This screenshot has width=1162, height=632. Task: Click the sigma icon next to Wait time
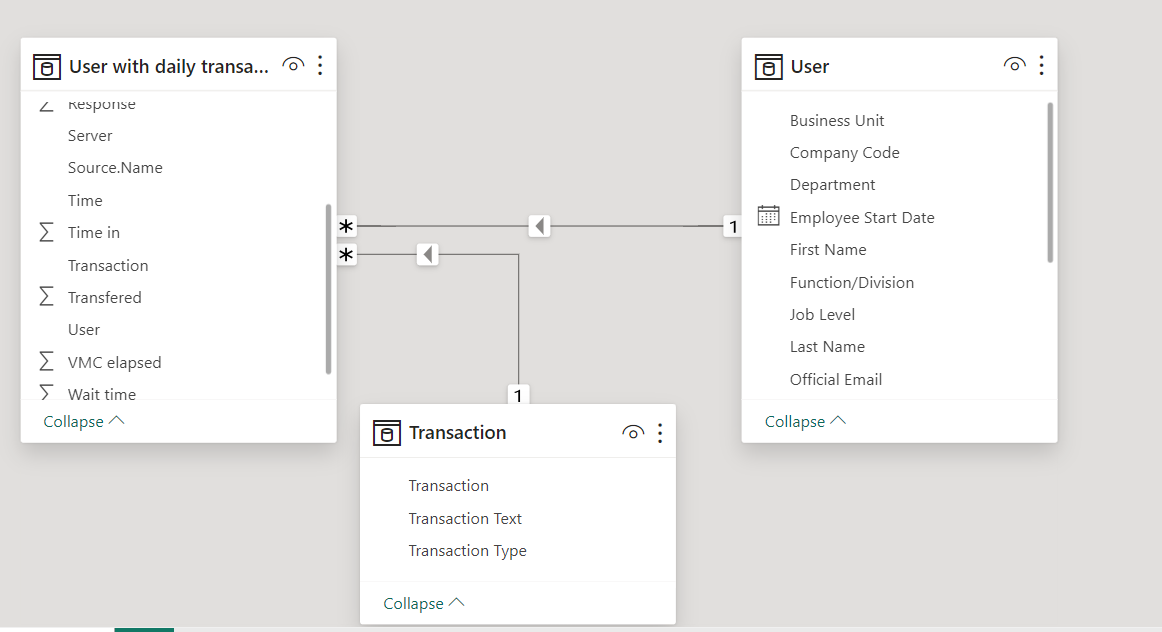[46, 393]
